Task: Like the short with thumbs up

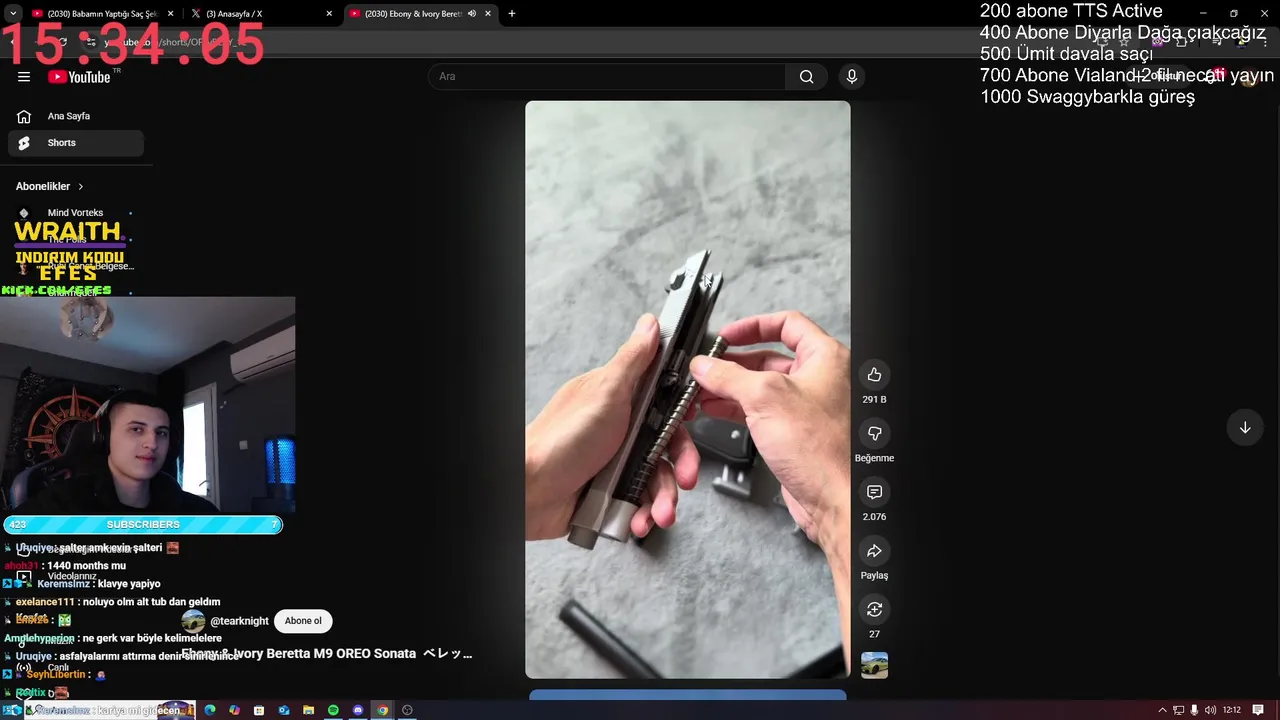Action: coord(874,375)
